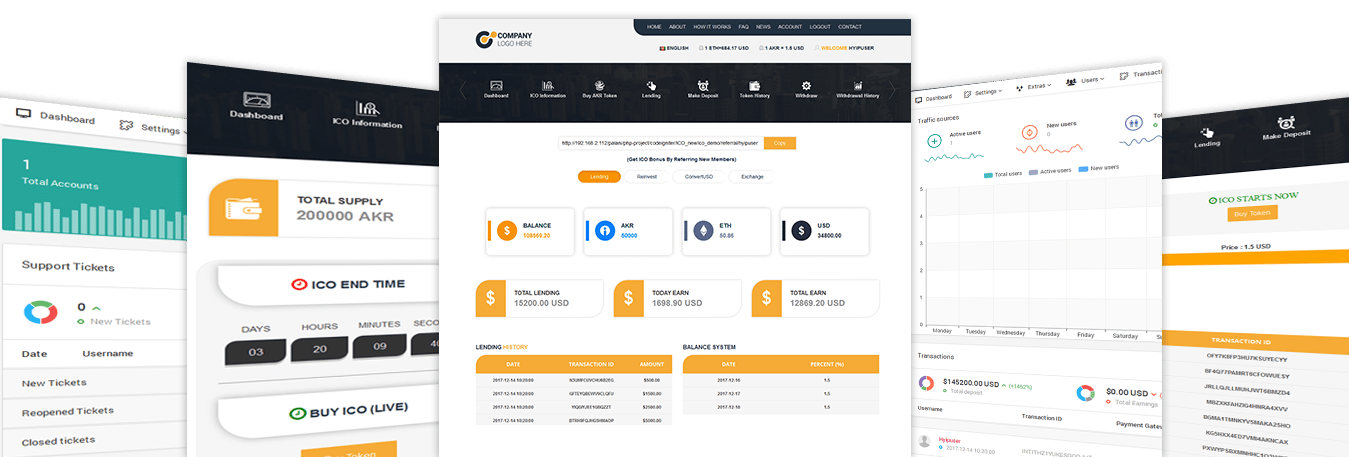The height and width of the screenshot is (457, 1349).
Task: Click Make Deposit icon in far-right page
Action: (1286, 124)
